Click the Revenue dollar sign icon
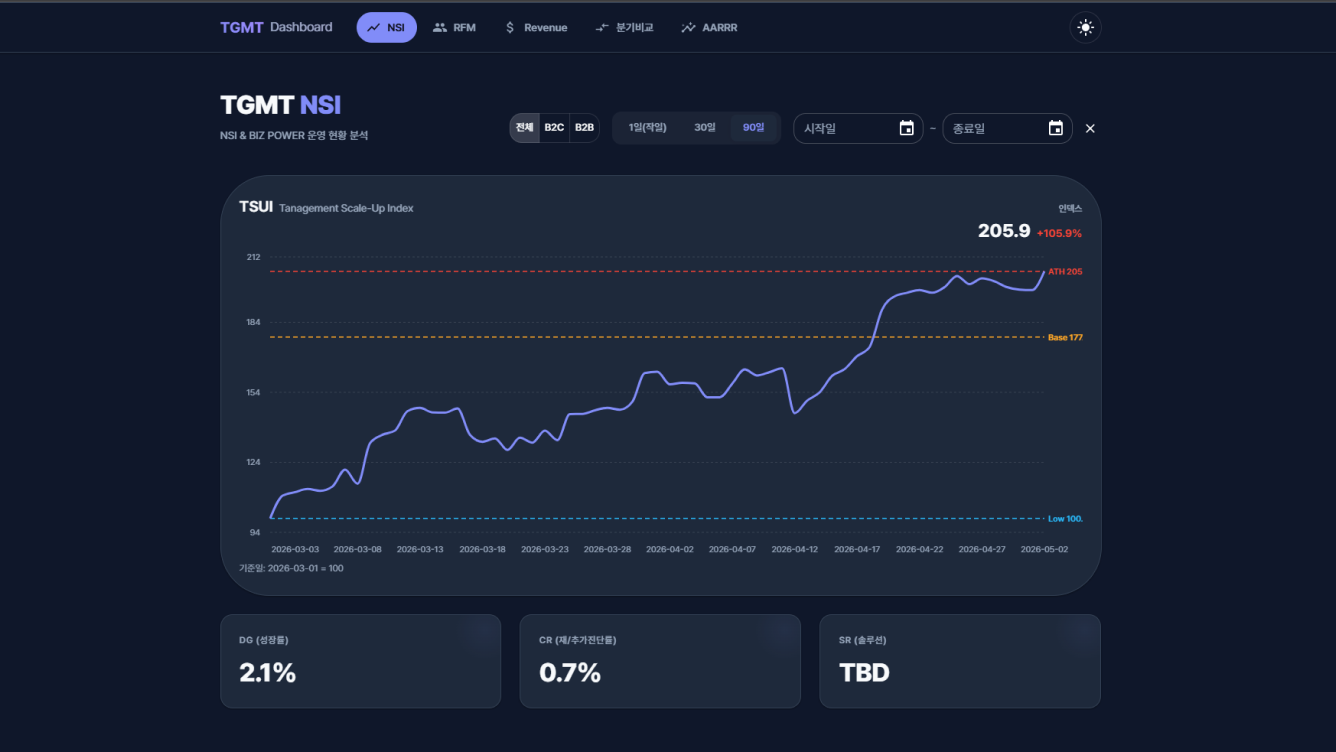Screen dimensions: 1336x752 click(510, 28)
